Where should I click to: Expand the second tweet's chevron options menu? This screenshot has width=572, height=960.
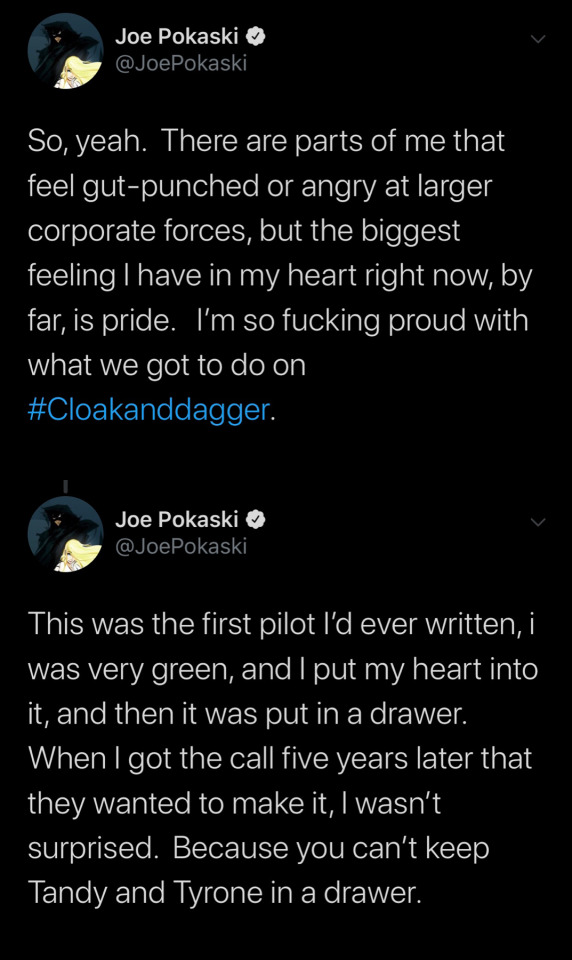(537, 522)
